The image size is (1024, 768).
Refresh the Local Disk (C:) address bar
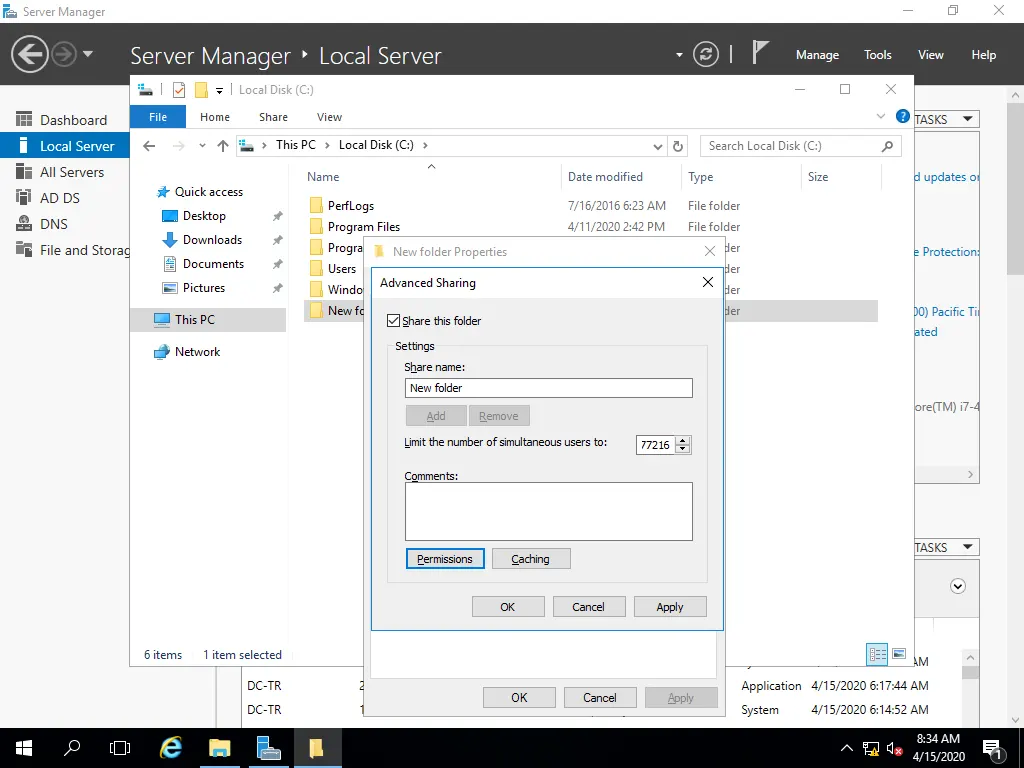pos(679,146)
